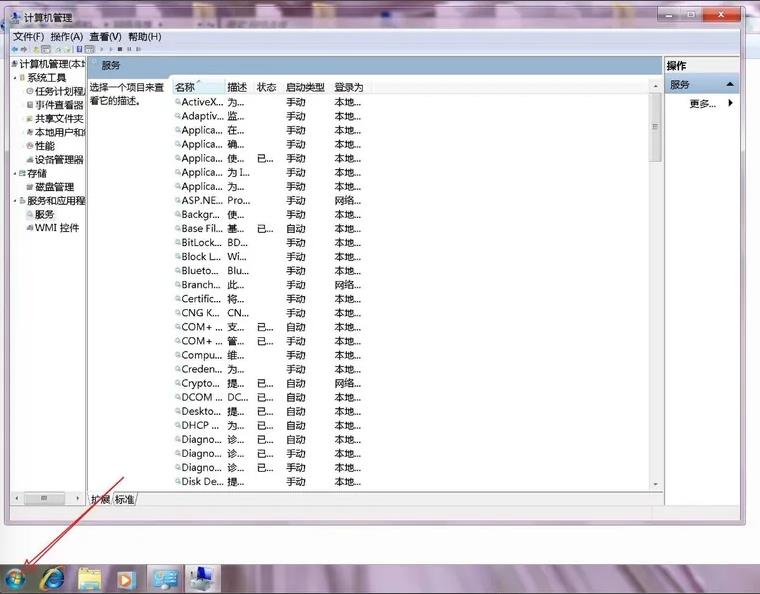The image size is (760, 594).
Task: Collapse the 服务 section in 操作 pane
Action: pyautogui.click(x=729, y=84)
